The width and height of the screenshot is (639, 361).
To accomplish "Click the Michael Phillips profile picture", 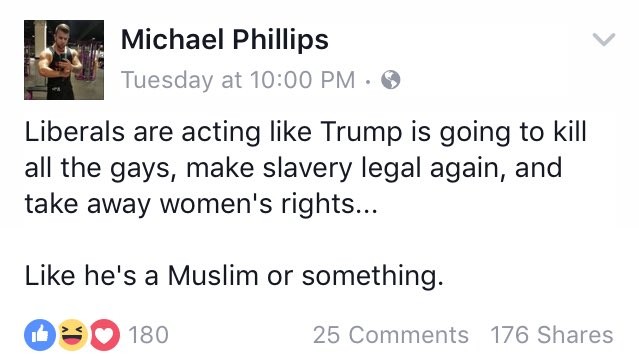I will point(64,59).
